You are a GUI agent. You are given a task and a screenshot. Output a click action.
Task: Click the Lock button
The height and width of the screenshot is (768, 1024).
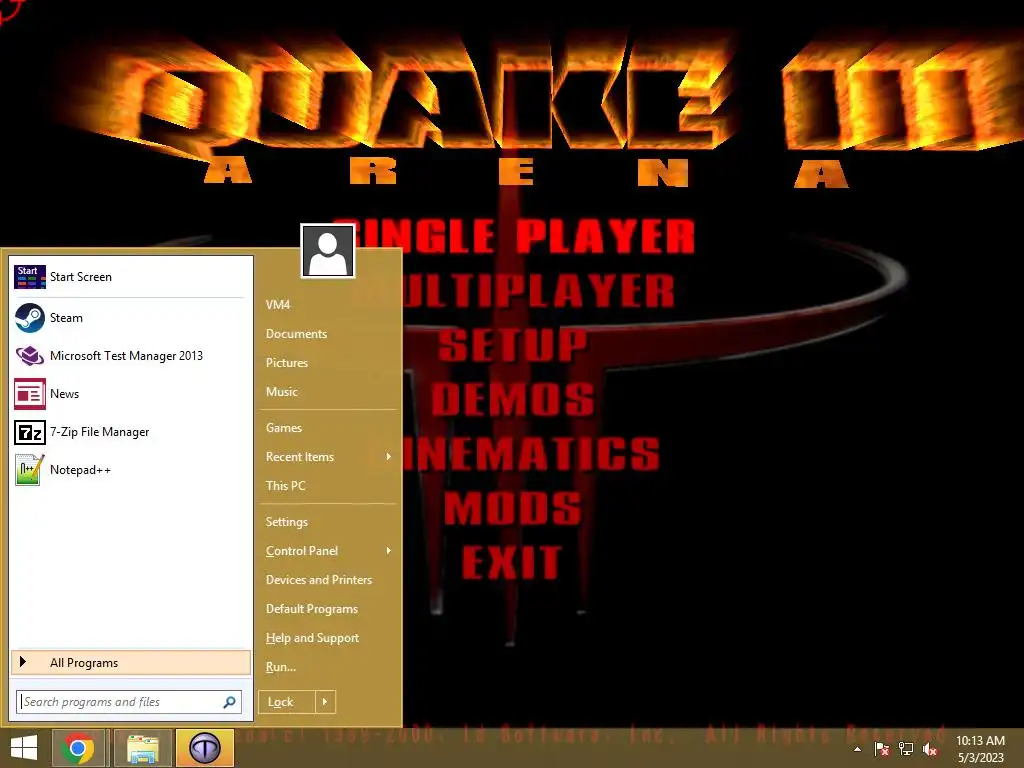[287, 702]
